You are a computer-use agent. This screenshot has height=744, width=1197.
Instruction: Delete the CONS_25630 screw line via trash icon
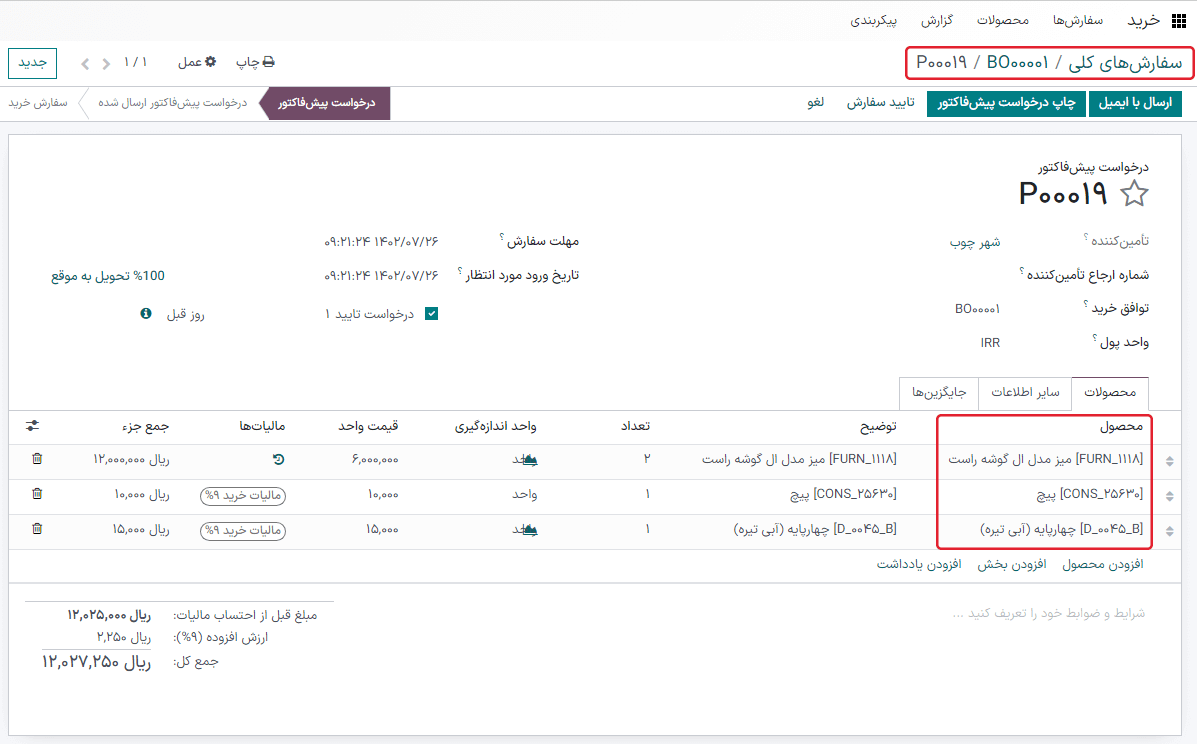click(x=37, y=494)
